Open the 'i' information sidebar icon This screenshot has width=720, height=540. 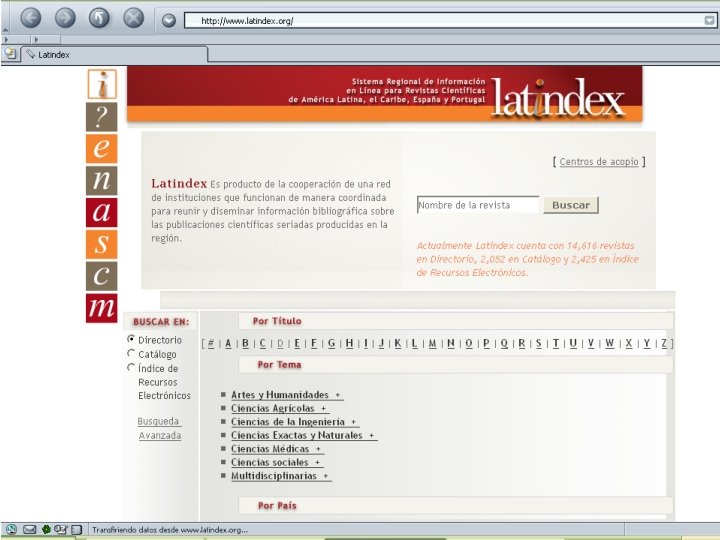click(x=102, y=84)
